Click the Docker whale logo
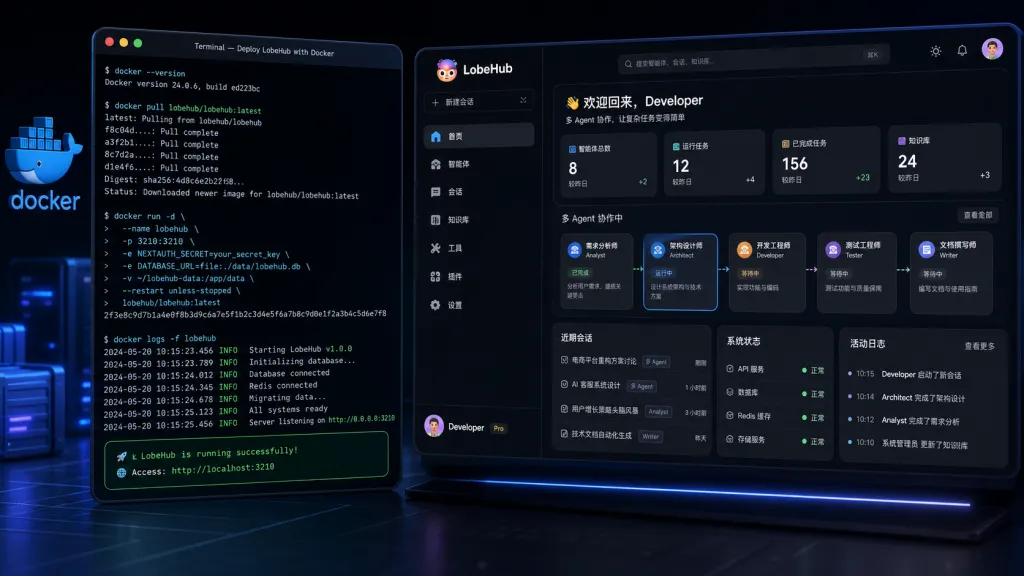Viewport: 1024px width, 576px height. pyautogui.click(x=43, y=152)
